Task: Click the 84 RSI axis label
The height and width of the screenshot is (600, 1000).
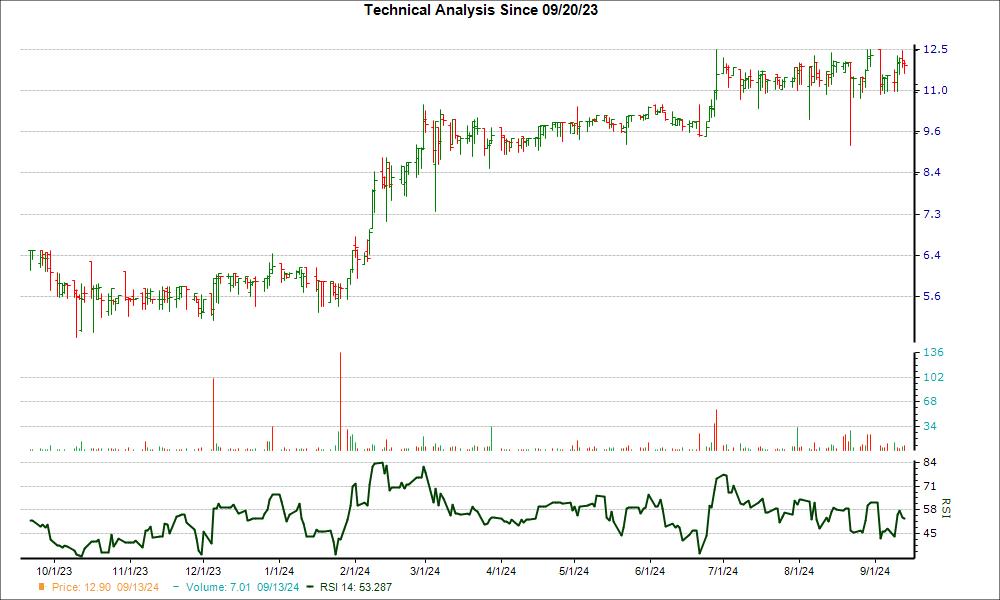Action: (x=930, y=462)
